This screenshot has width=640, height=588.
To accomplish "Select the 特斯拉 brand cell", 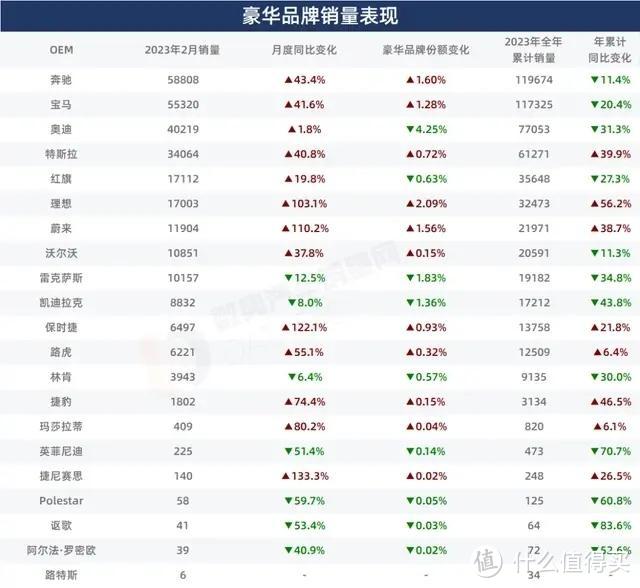I will coord(61,154).
